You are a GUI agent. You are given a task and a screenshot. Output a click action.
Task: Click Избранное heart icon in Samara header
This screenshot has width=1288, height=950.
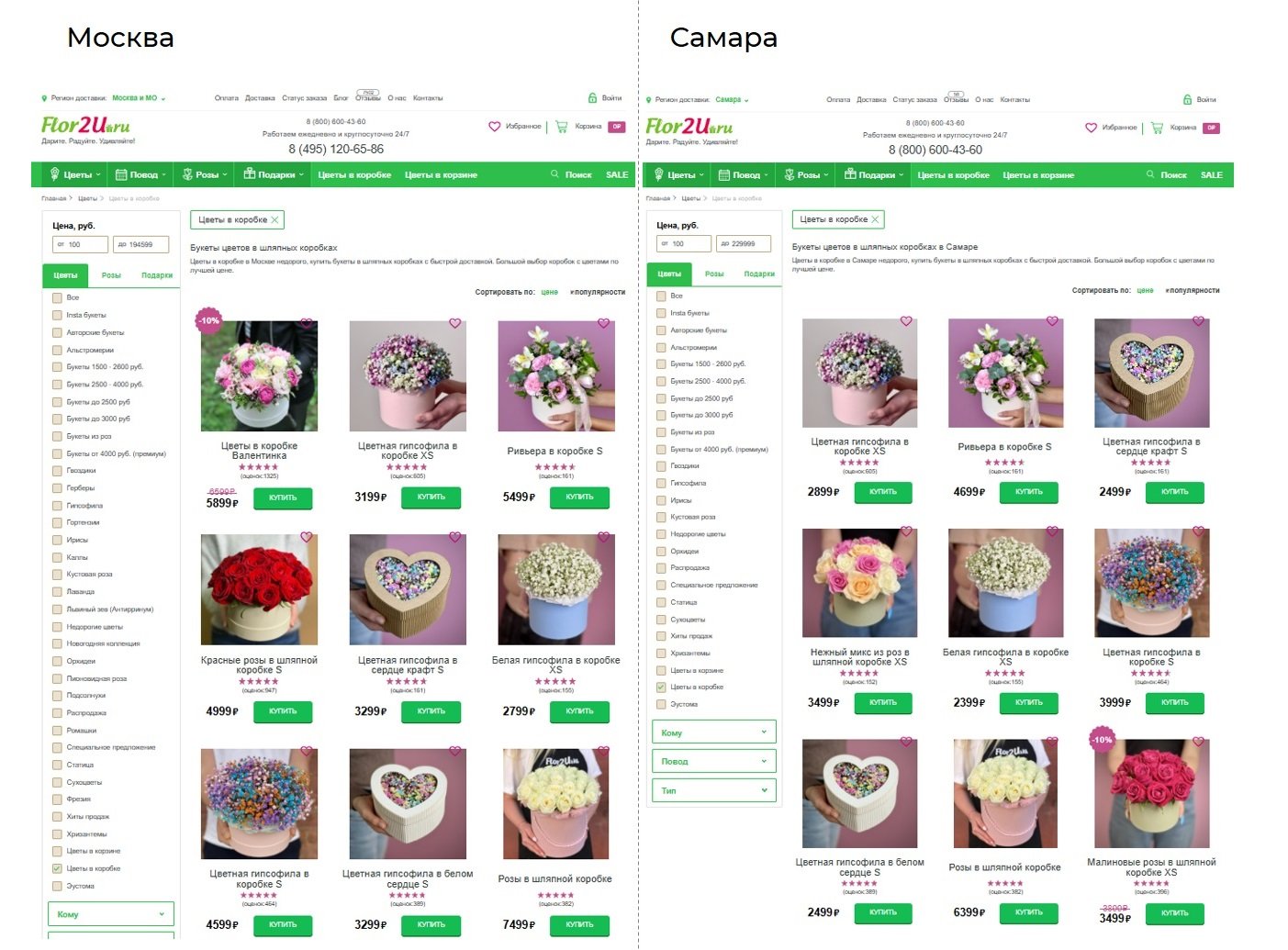[1092, 128]
